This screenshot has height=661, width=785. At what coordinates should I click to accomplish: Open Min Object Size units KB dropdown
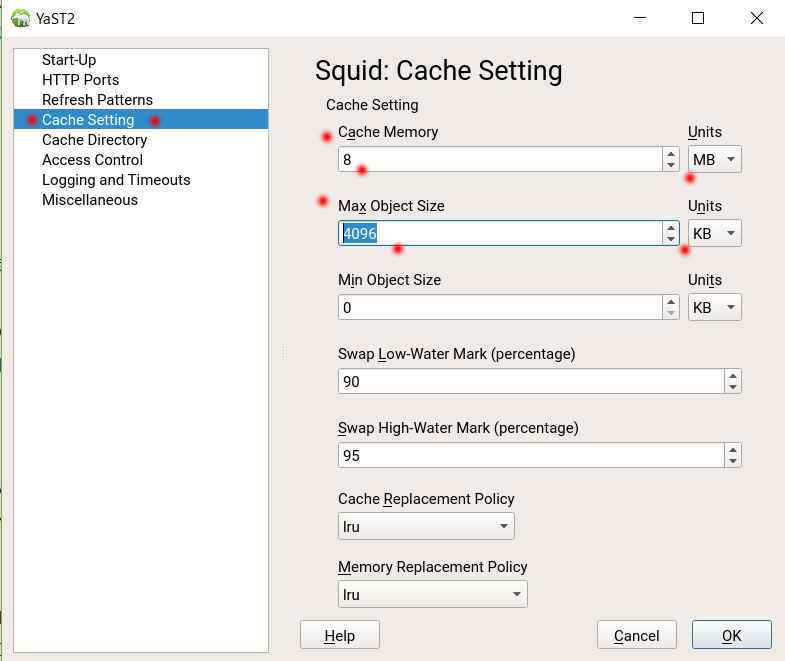(714, 307)
